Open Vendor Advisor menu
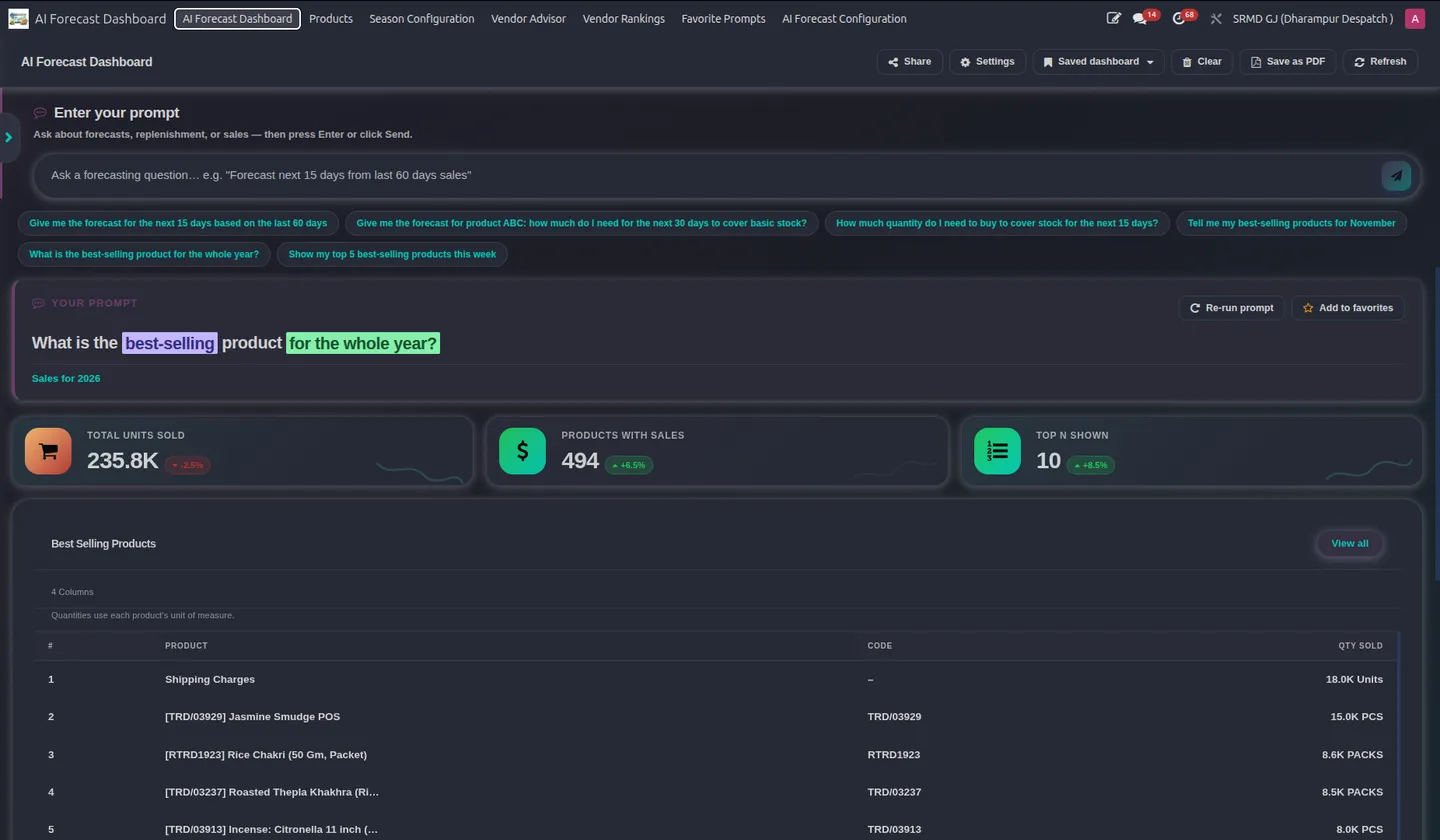 pos(528,19)
